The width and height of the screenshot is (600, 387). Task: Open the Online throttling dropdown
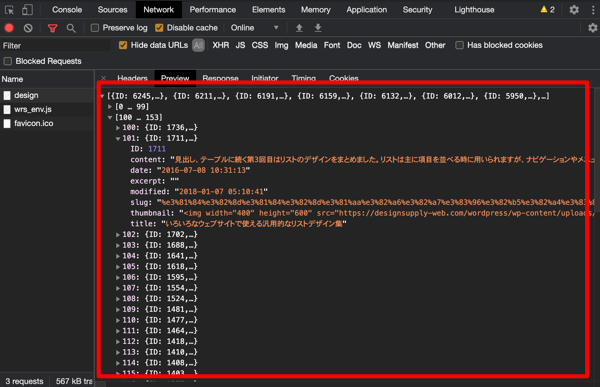click(254, 28)
